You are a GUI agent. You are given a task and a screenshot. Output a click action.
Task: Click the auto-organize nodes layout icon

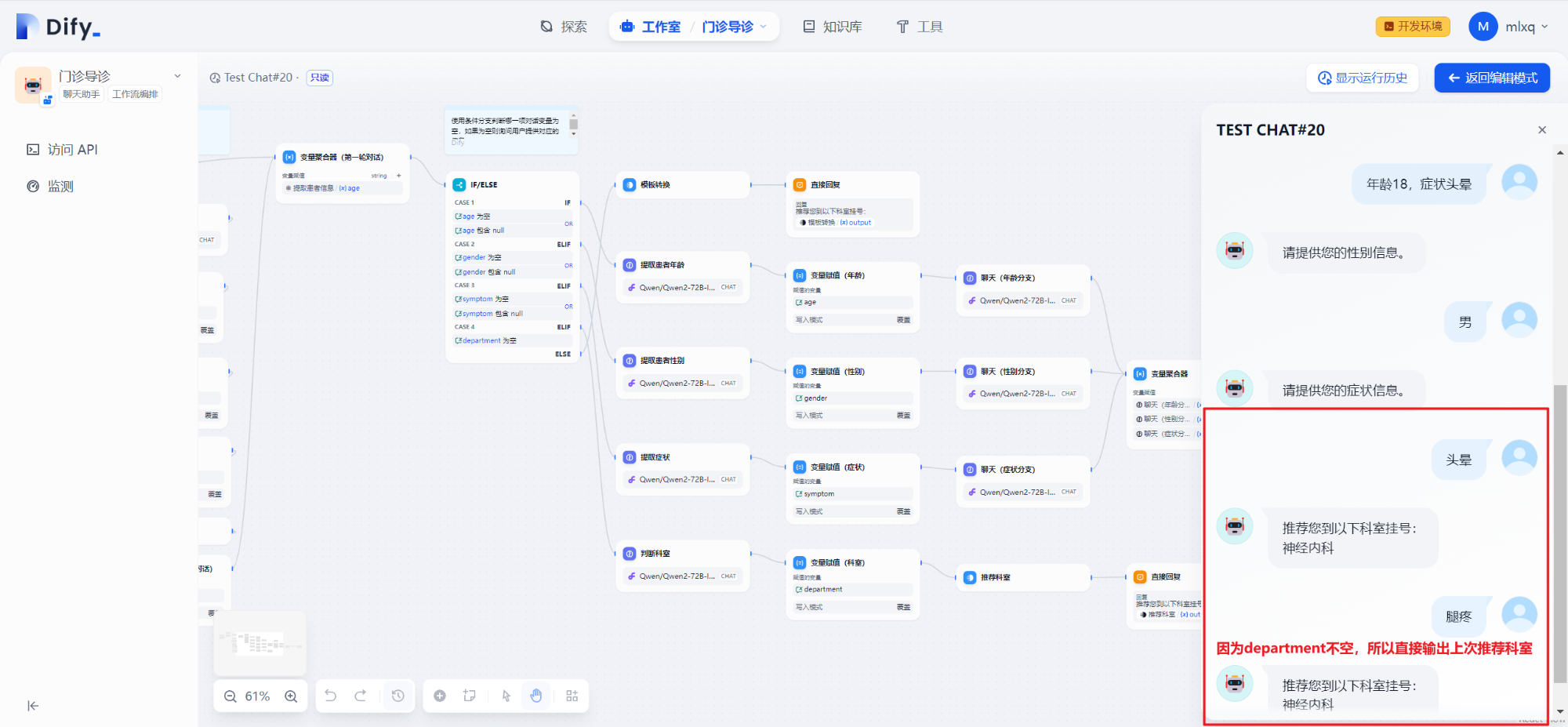point(572,696)
